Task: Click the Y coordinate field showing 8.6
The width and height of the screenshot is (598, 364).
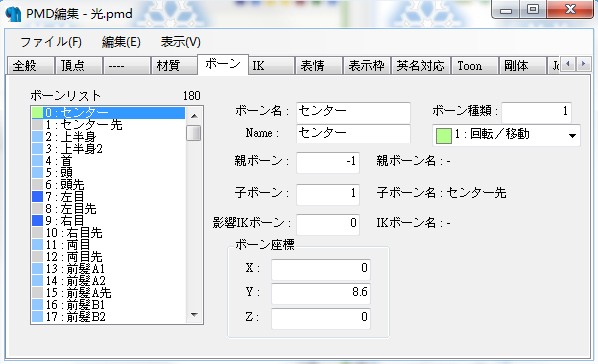Action: (x=321, y=293)
